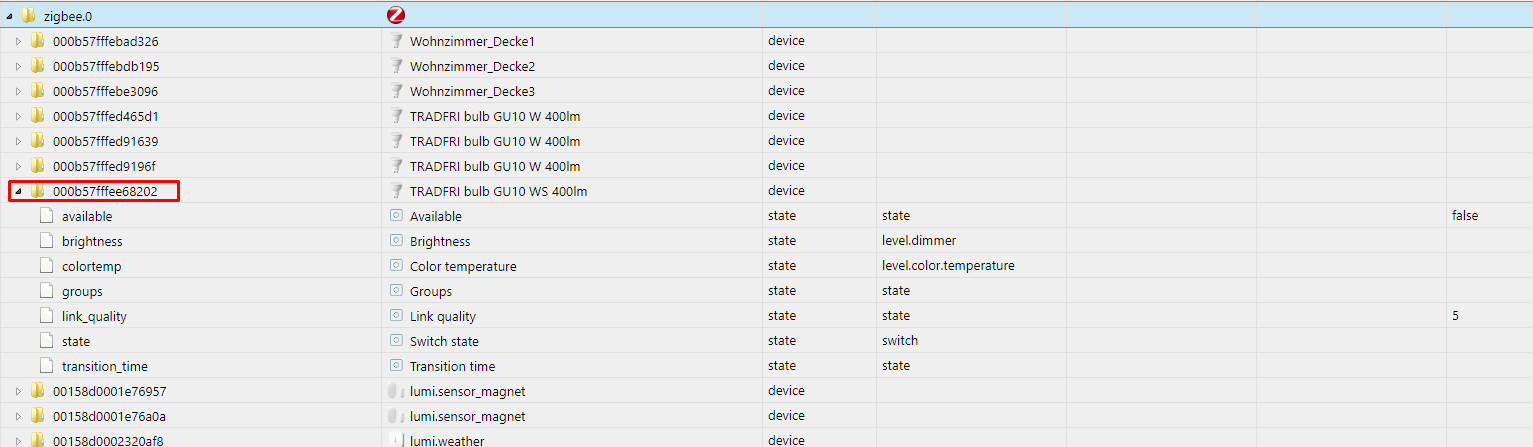Click state icon beside Transition time
The width and height of the screenshot is (1533, 447).
click(x=395, y=366)
